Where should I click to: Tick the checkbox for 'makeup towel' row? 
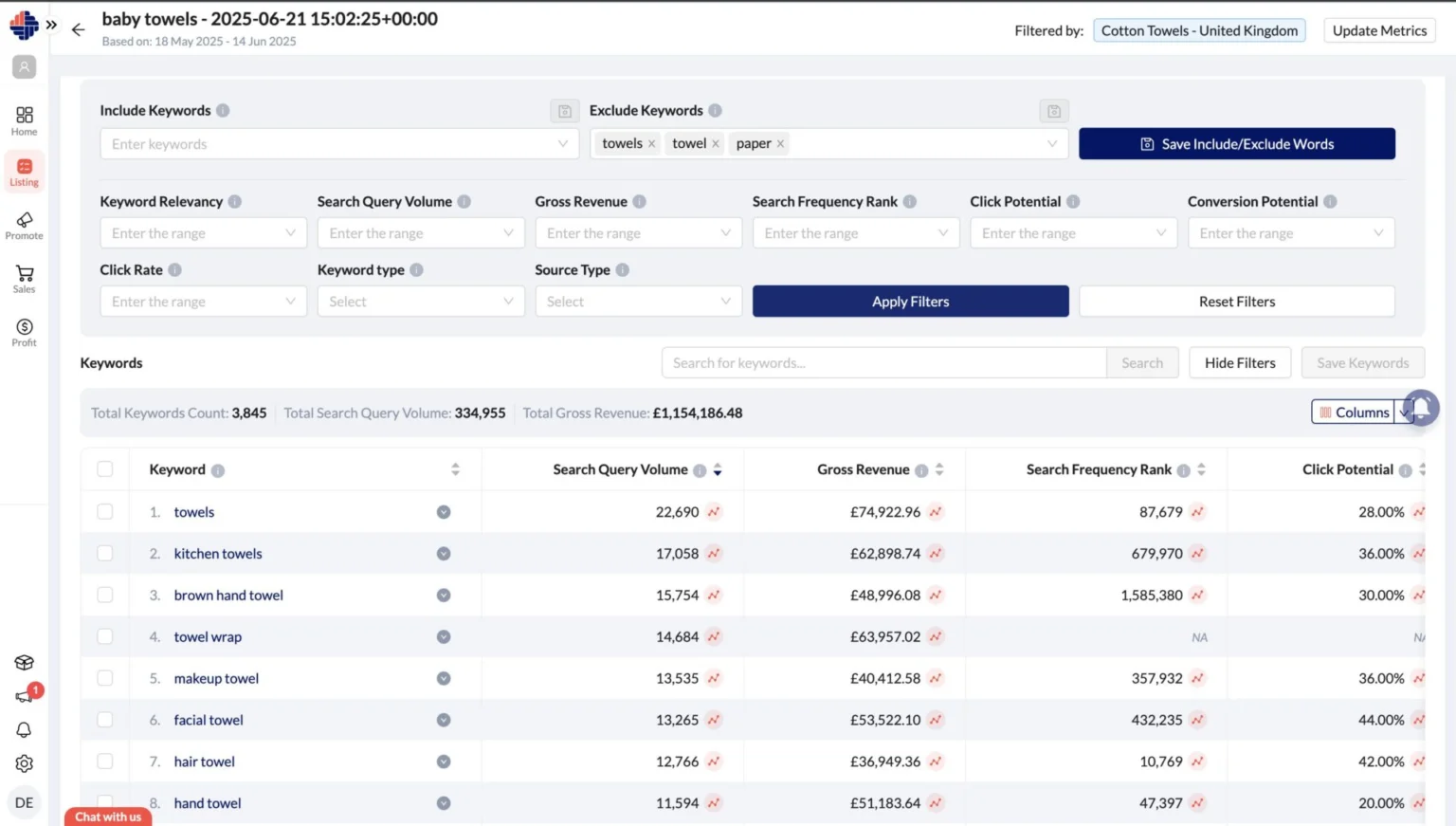105,679
